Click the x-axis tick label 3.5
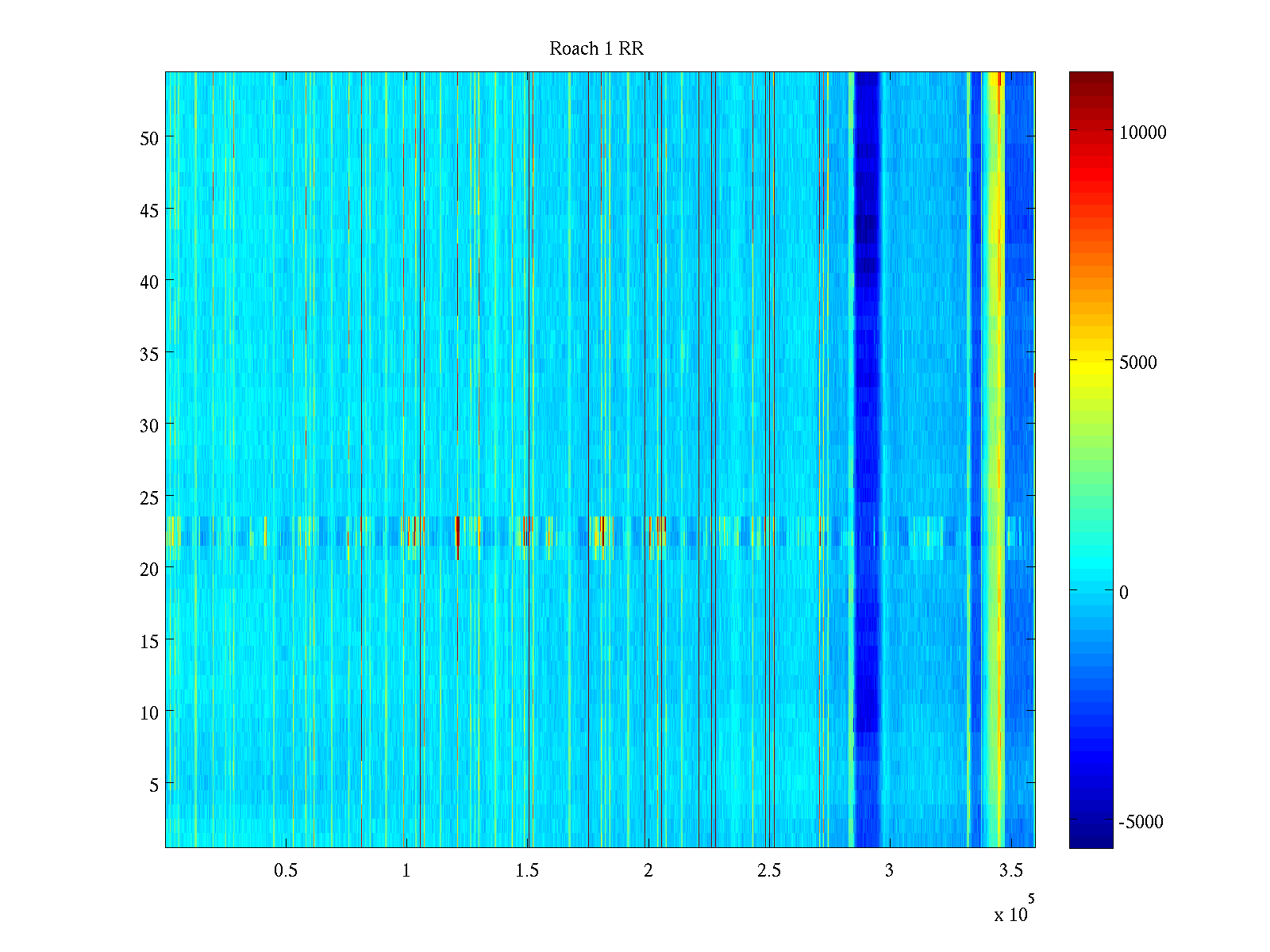This screenshot has width=1270, height=952. coord(1010,871)
